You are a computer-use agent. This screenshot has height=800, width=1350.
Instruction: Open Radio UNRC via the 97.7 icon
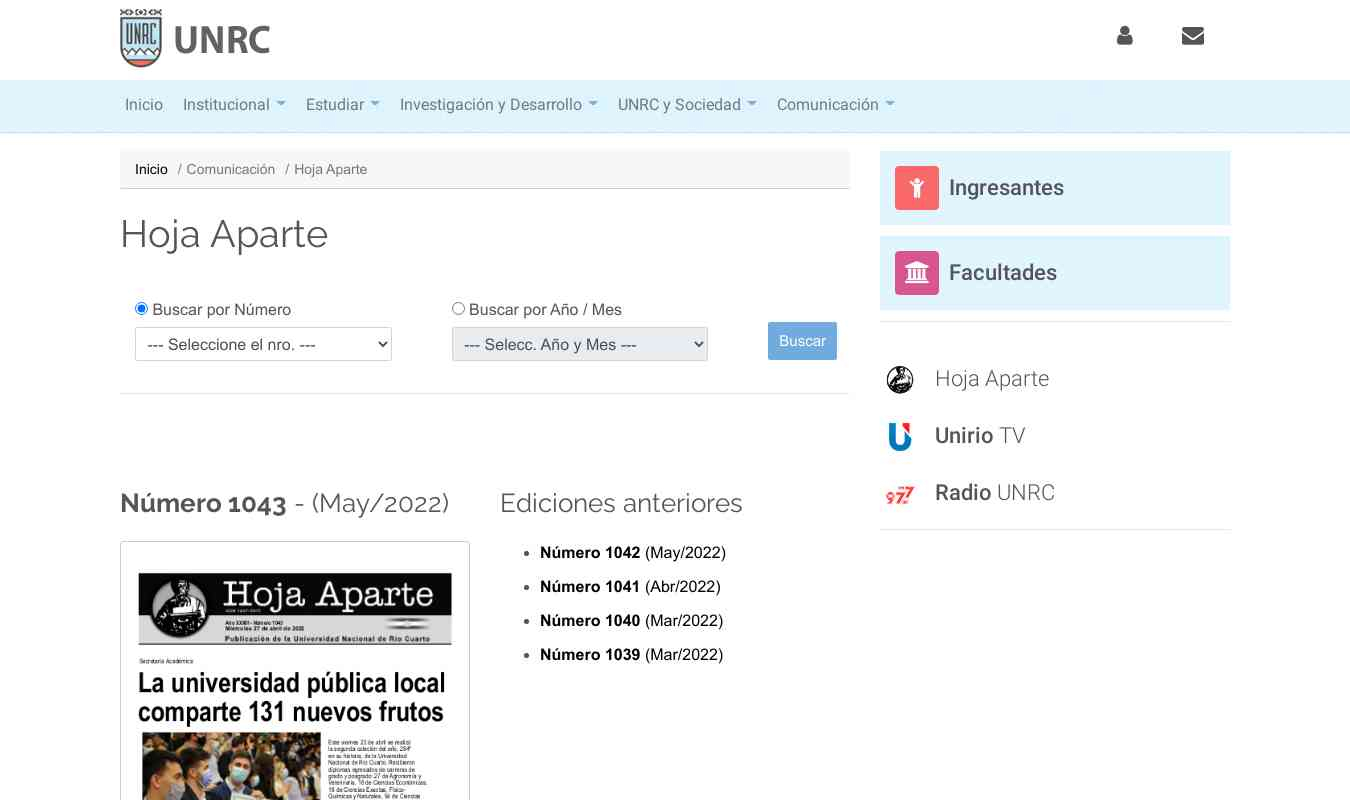click(899, 494)
